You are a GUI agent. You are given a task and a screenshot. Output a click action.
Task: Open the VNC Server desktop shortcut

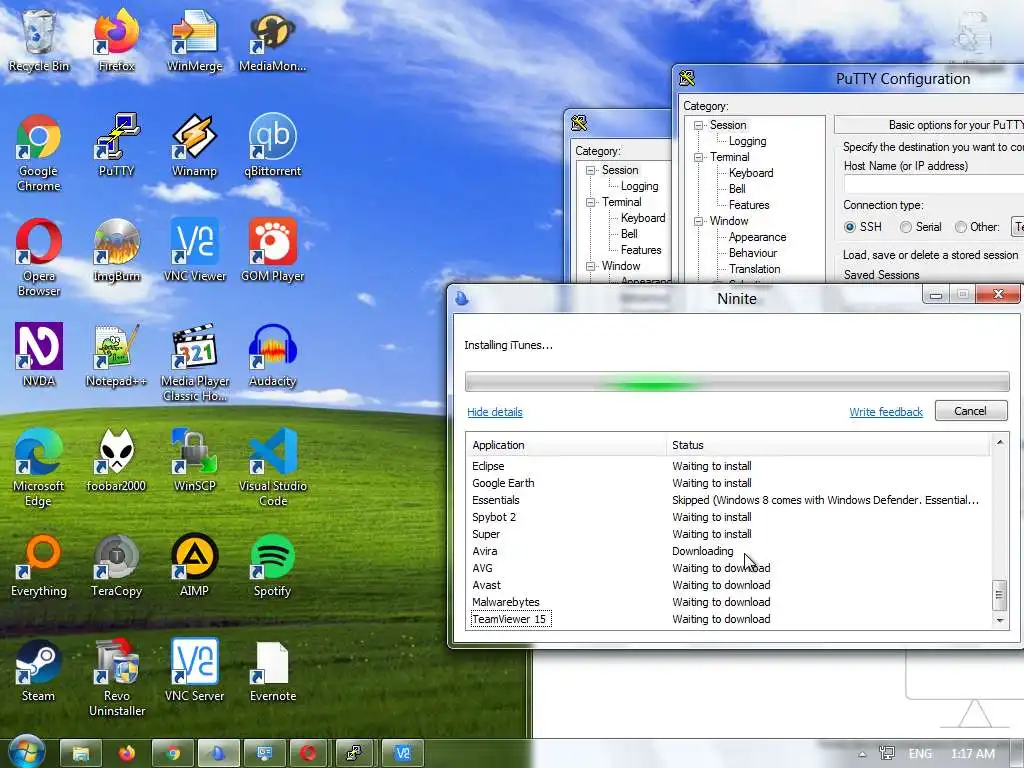click(x=195, y=671)
